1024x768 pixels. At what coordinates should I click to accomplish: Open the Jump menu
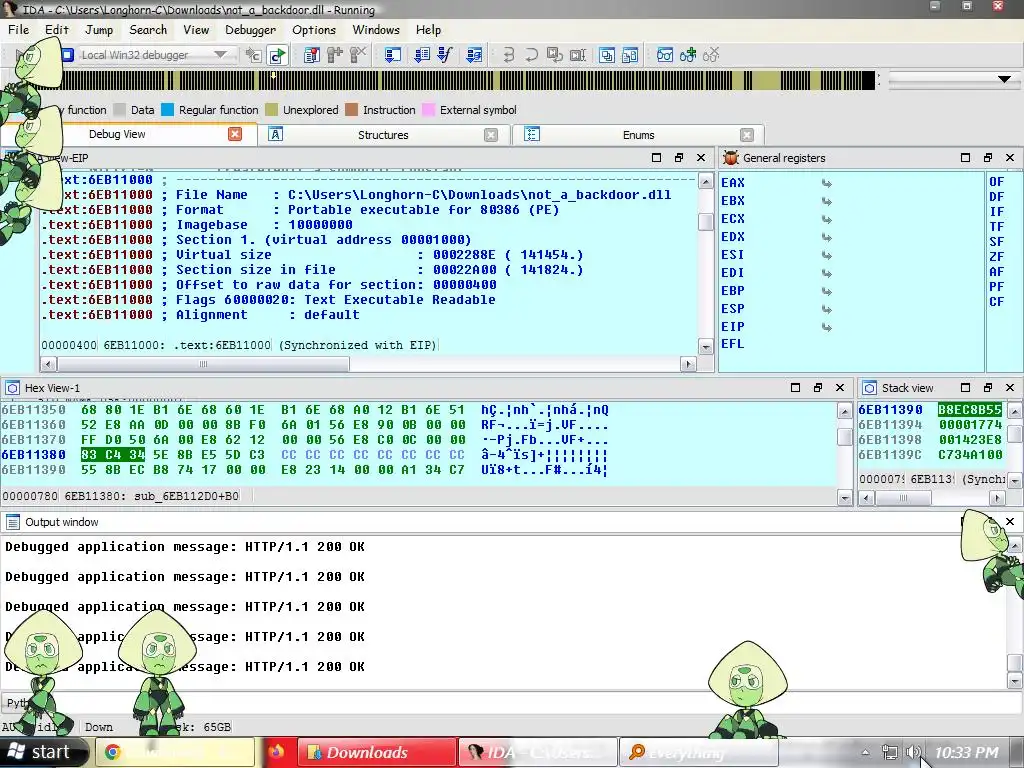pos(99,30)
